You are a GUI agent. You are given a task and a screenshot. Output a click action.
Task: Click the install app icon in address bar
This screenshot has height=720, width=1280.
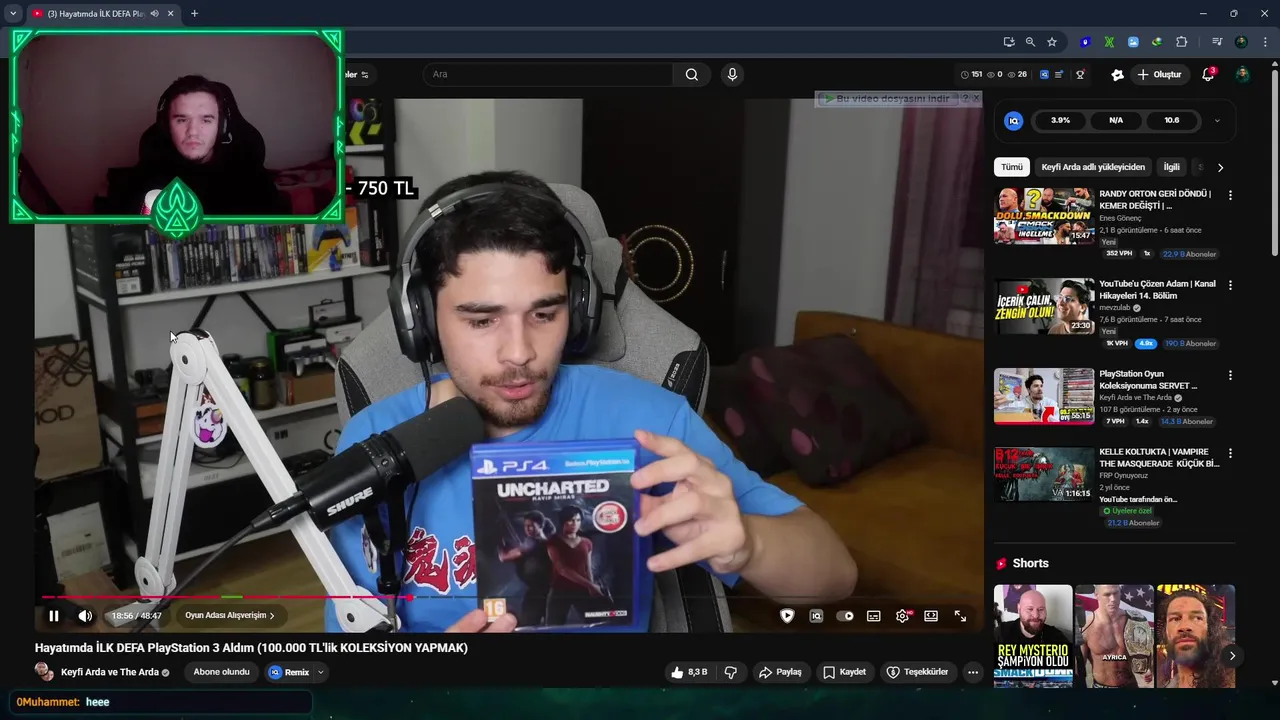point(1009,42)
